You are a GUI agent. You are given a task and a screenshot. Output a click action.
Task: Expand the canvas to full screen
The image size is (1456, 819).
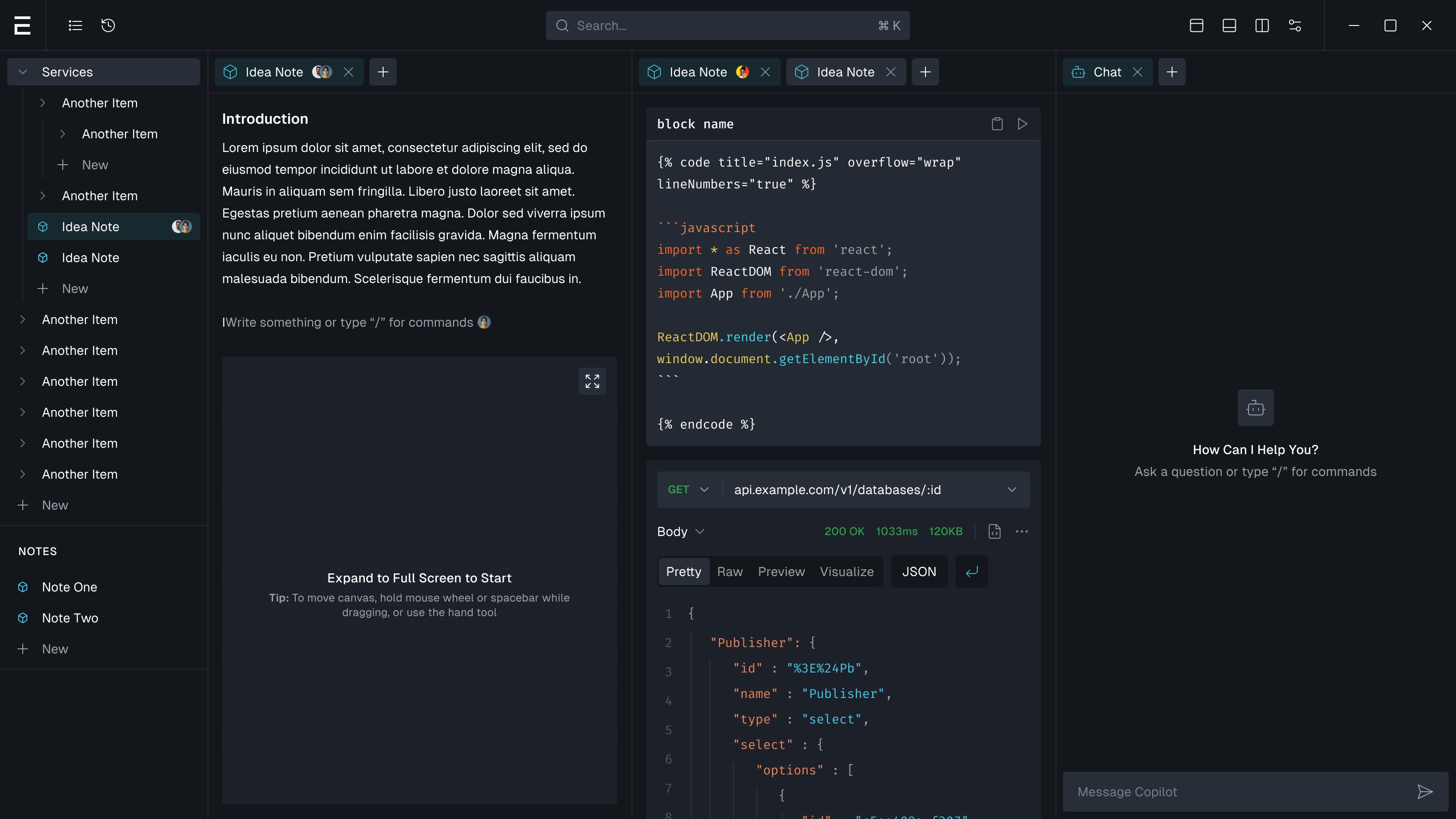(x=592, y=382)
